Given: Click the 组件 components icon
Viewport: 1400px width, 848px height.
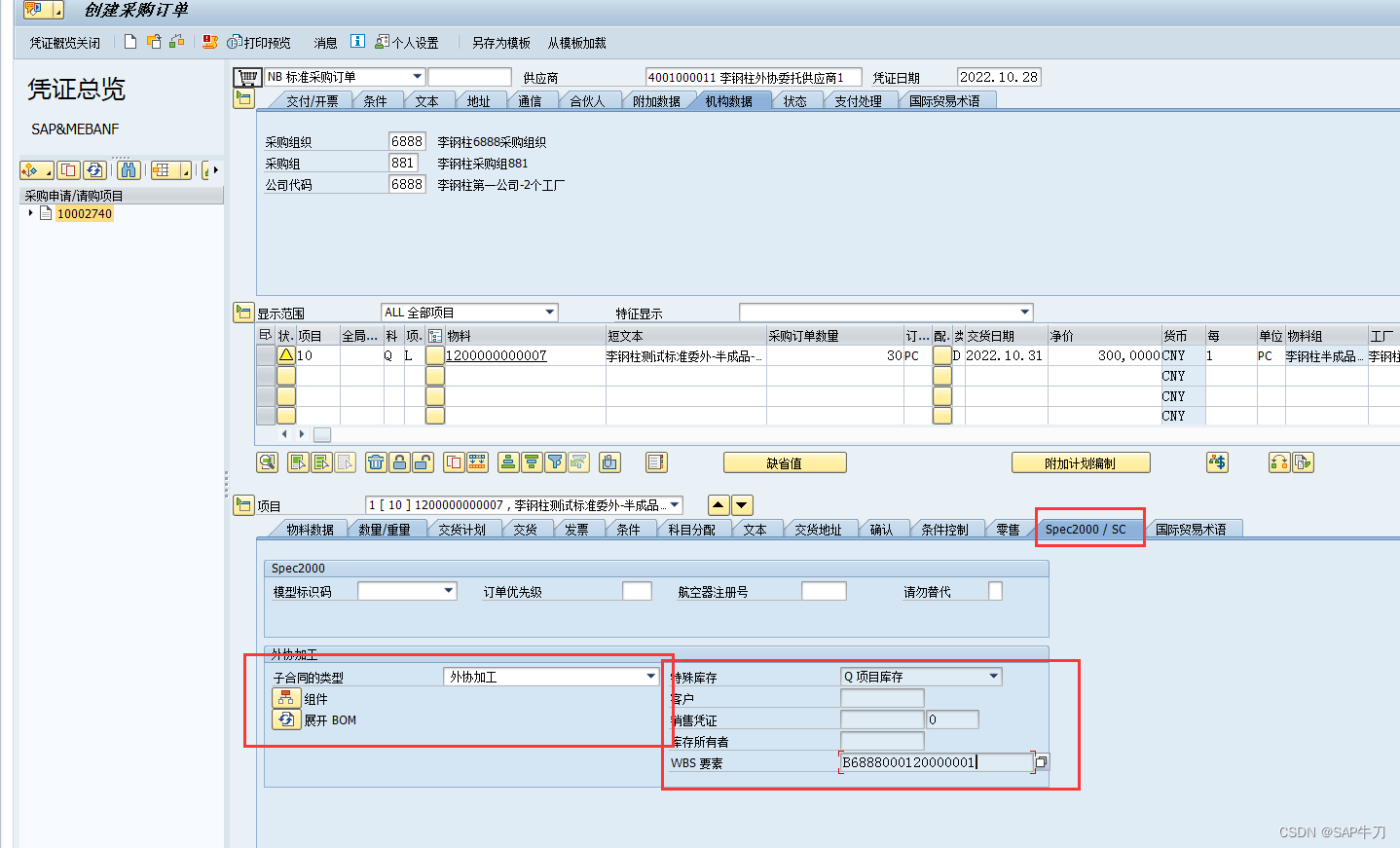Looking at the screenshot, I should pyautogui.click(x=285, y=698).
